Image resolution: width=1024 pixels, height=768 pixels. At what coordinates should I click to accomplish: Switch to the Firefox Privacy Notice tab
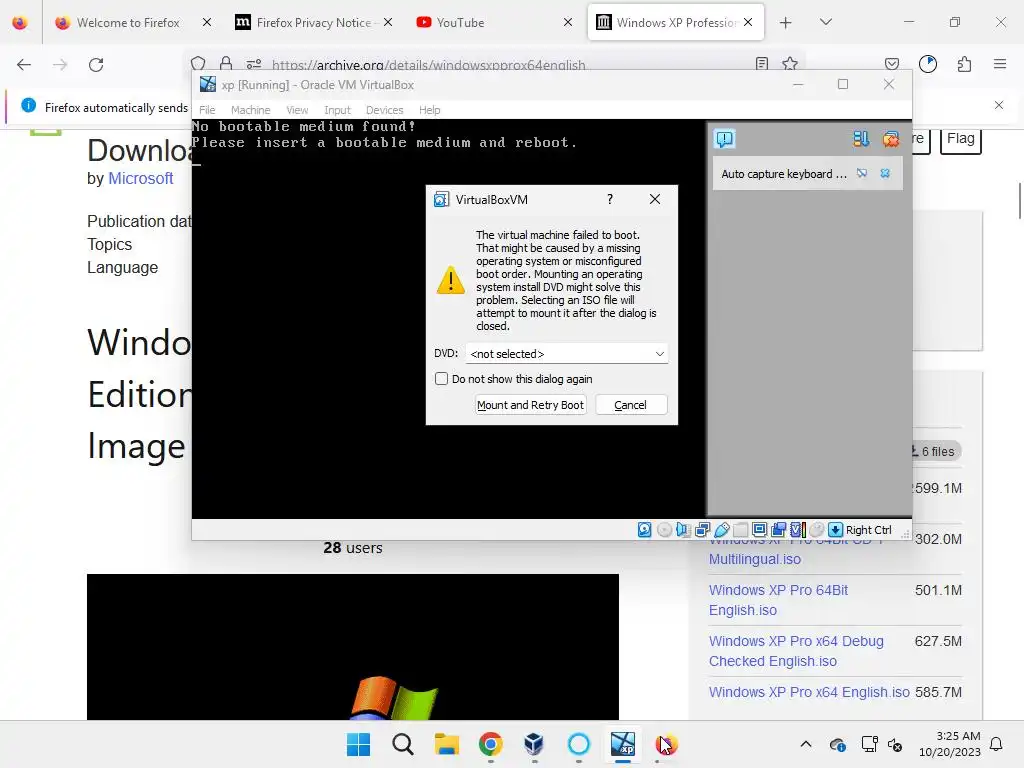click(x=314, y=23)
